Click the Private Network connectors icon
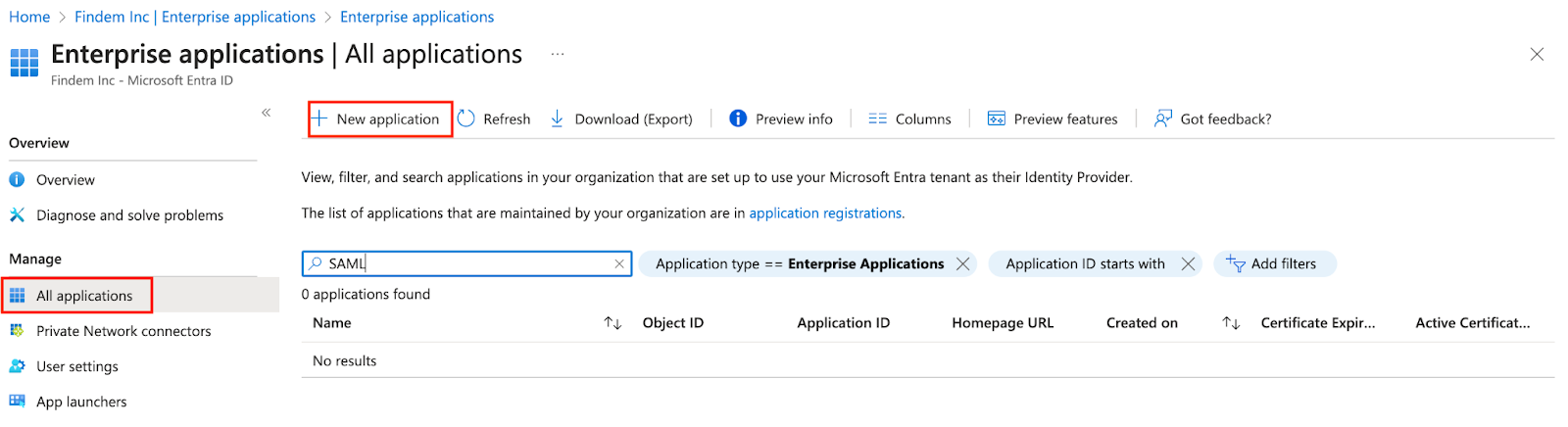This screenshot has height=427, width=1568. 17,331
